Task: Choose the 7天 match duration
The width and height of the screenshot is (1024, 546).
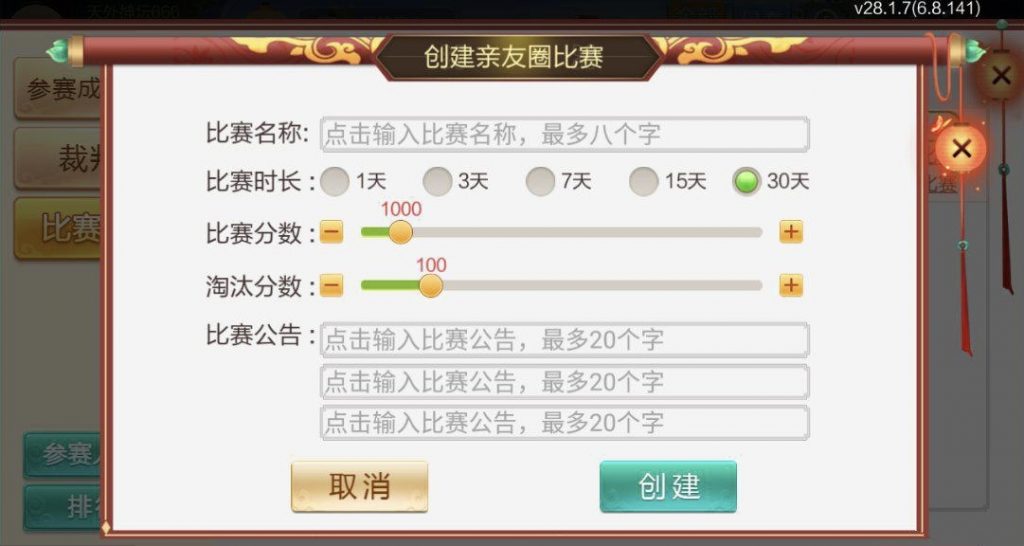Action: (x=541, y=181)
